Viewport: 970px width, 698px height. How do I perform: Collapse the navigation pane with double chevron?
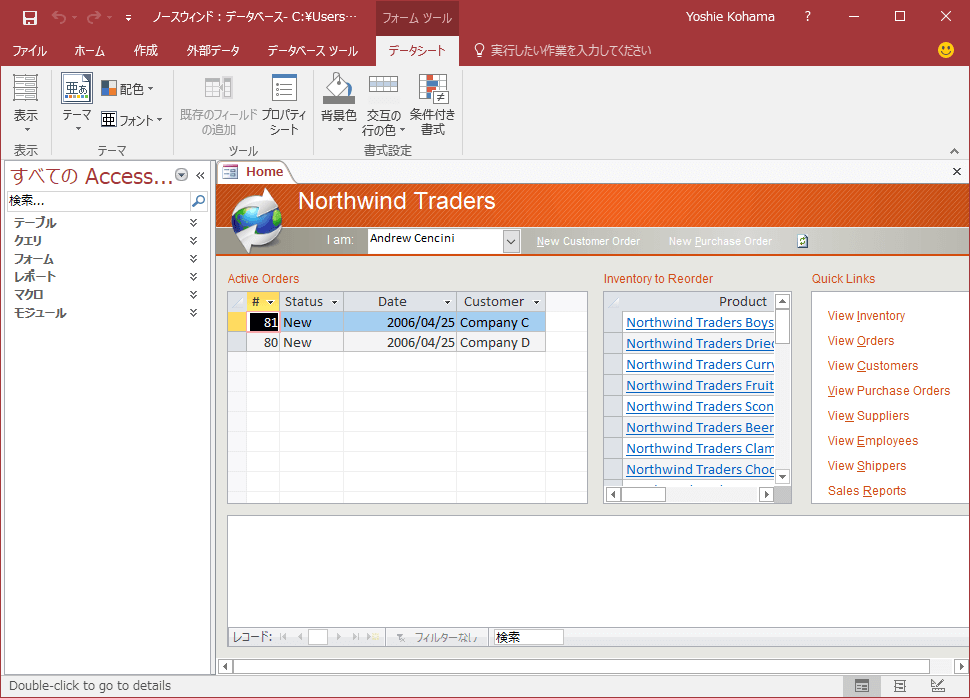[x=200, y=176]
